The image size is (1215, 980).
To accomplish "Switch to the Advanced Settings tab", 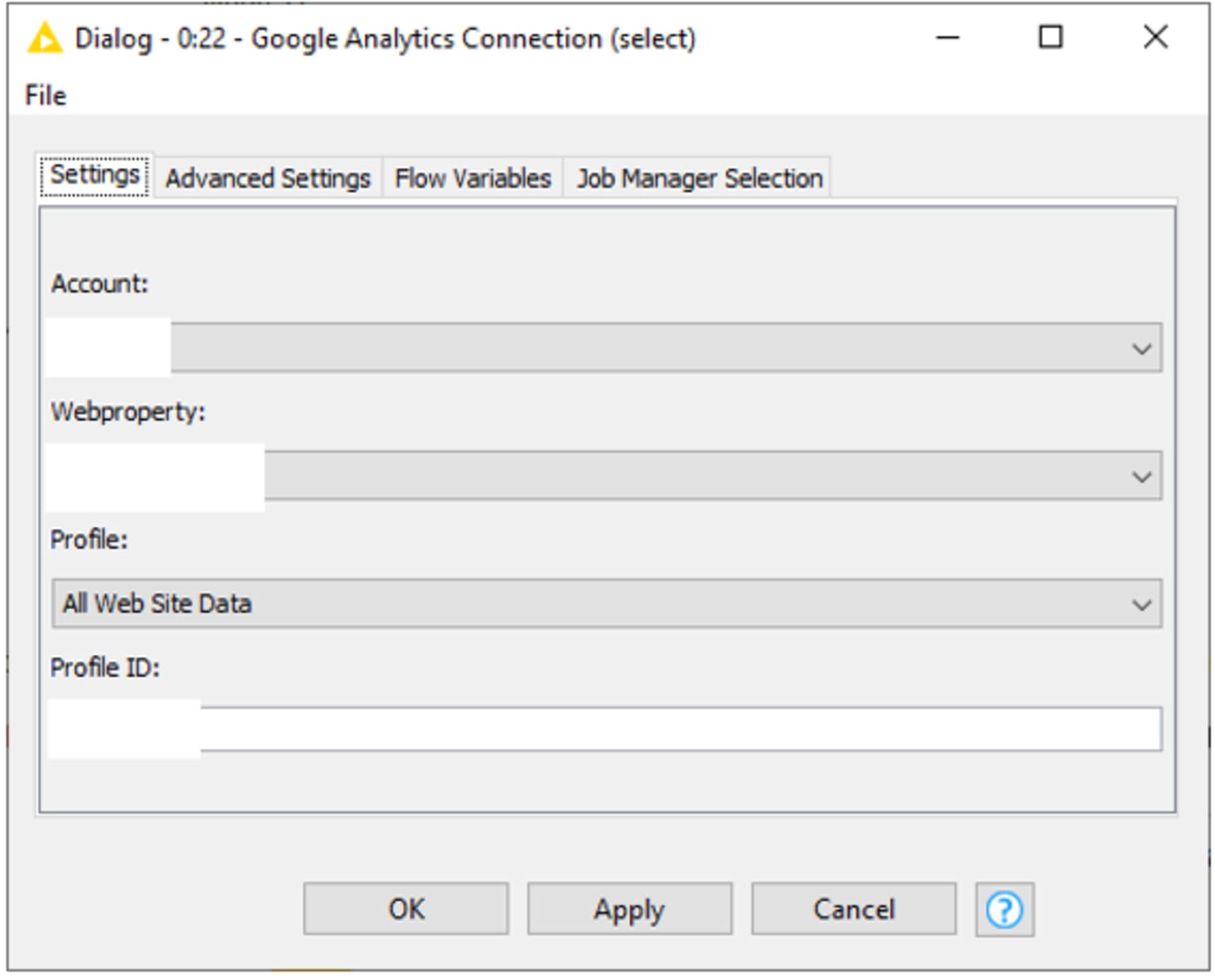I will pos(267,178).
